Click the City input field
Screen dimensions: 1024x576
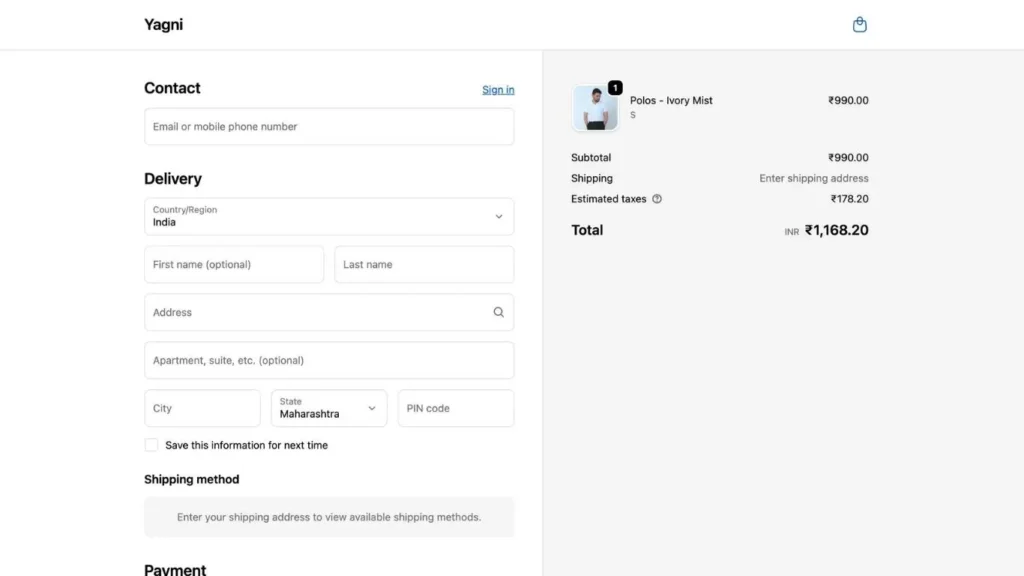(202, 408)
